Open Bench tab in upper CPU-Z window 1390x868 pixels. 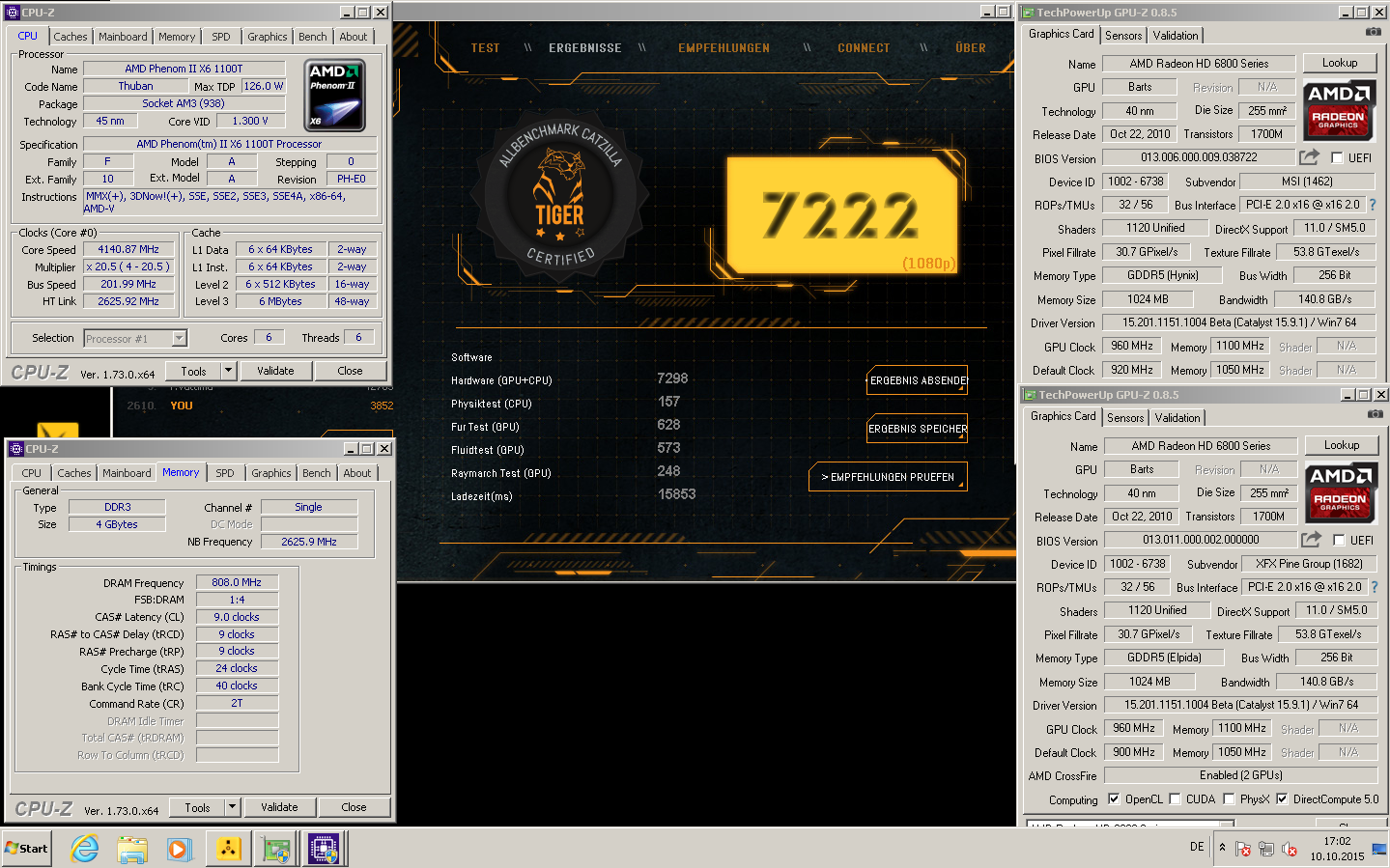coord(312,37)
